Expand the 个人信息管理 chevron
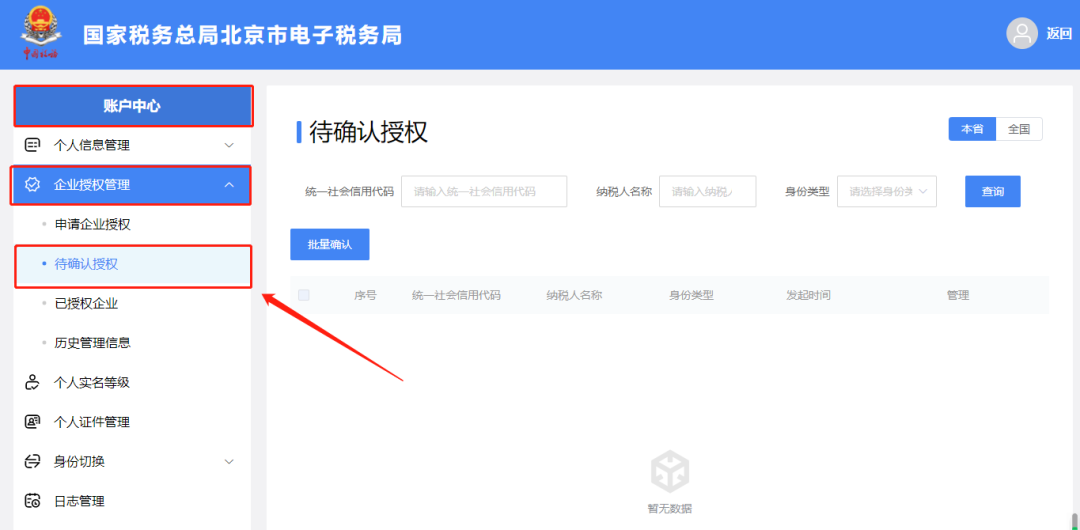 coord(229,145)
